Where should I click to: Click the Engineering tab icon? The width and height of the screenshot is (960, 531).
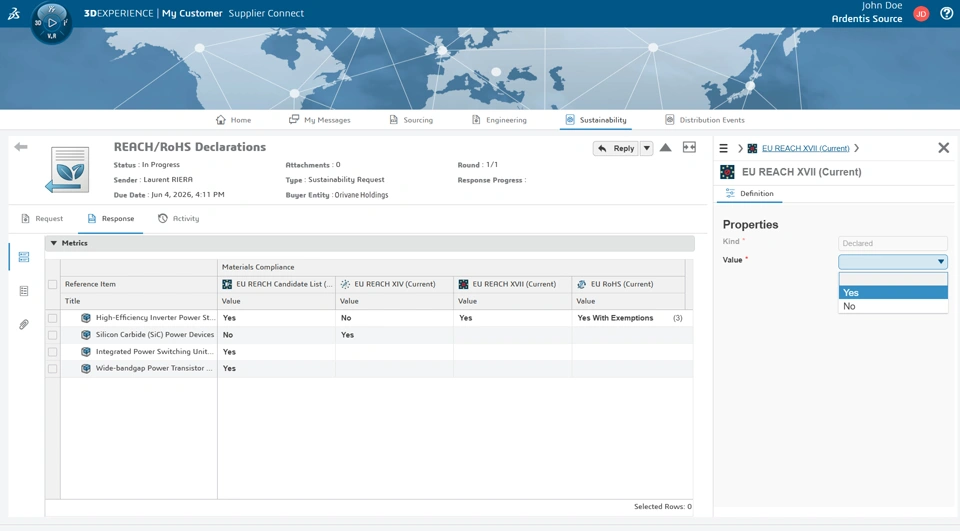476,119
